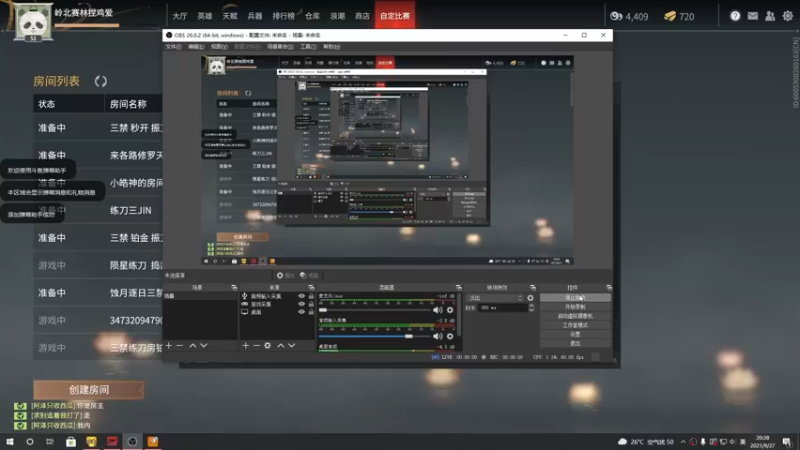The height and width of the screenshot is (450, 800).
Task: Open the 淡出 transition dropdown
Action: pos(495,298)
